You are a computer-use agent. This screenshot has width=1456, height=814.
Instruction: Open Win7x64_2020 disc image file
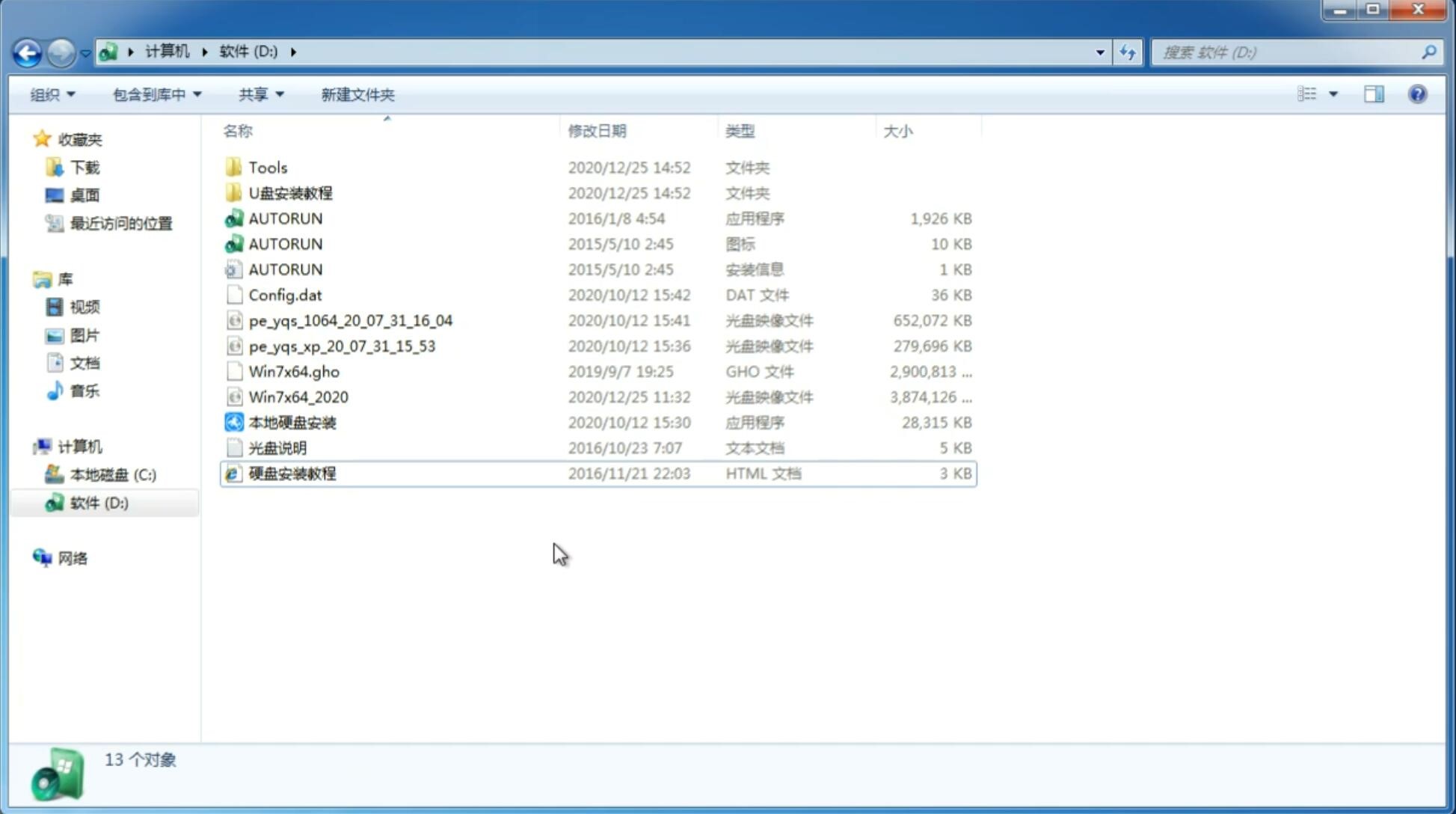297,397
